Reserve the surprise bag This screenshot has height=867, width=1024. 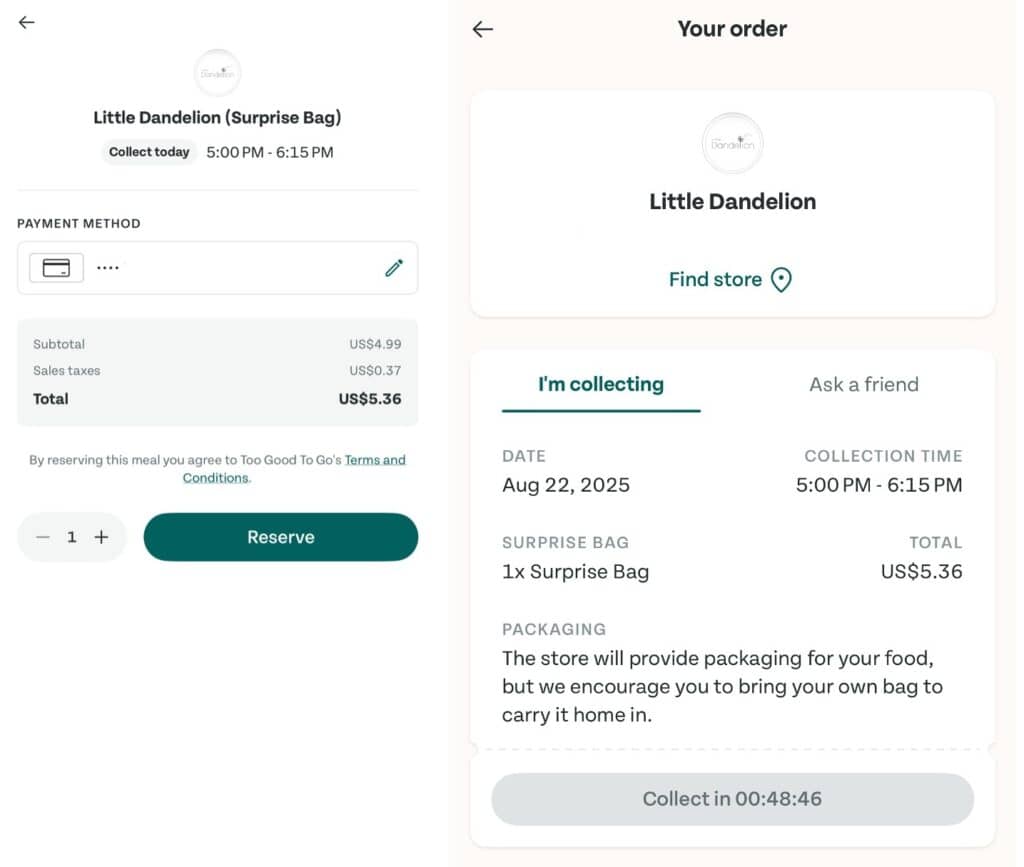tap(281, 537)
